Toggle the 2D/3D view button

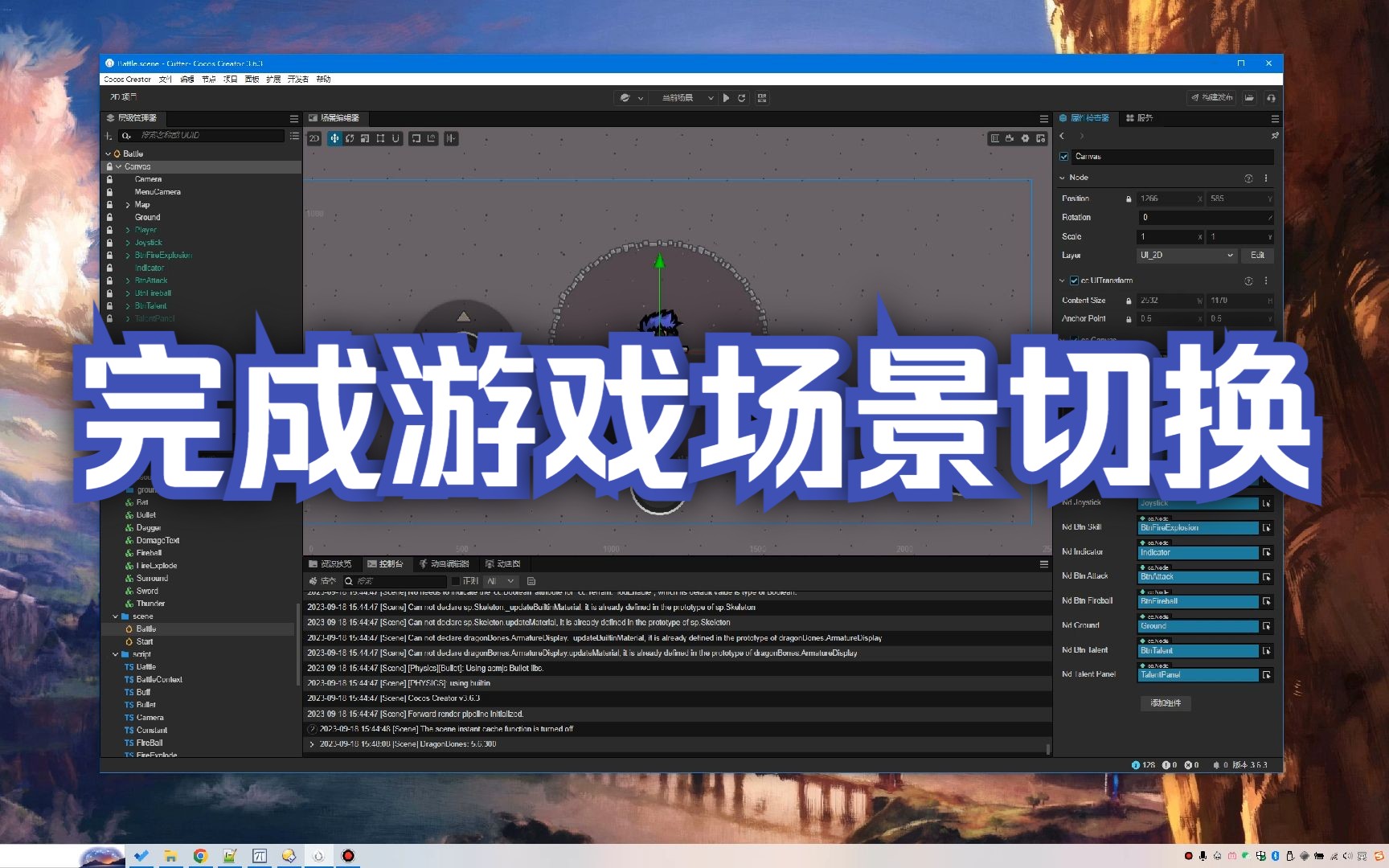click(316, 138)
